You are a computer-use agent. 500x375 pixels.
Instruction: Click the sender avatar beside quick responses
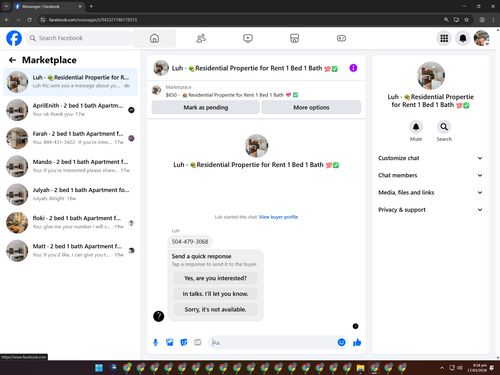tap(158, 316)
